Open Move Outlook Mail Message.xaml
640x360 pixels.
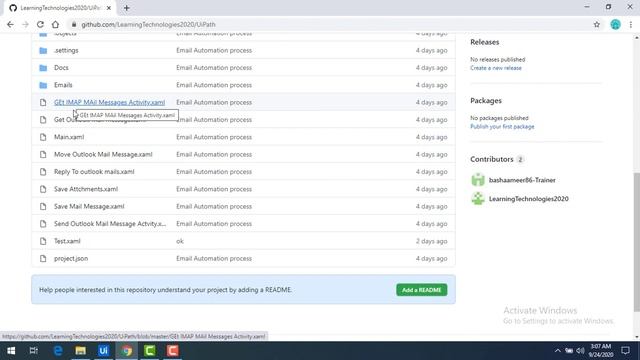click(x=103, y=154)
